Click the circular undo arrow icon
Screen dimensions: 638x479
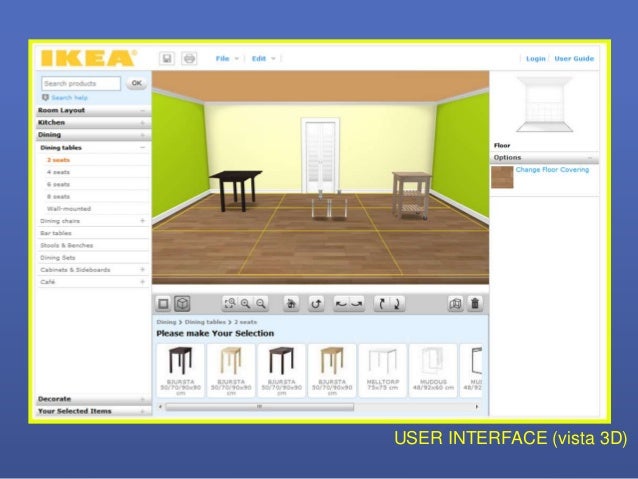[x=316, y=304]
